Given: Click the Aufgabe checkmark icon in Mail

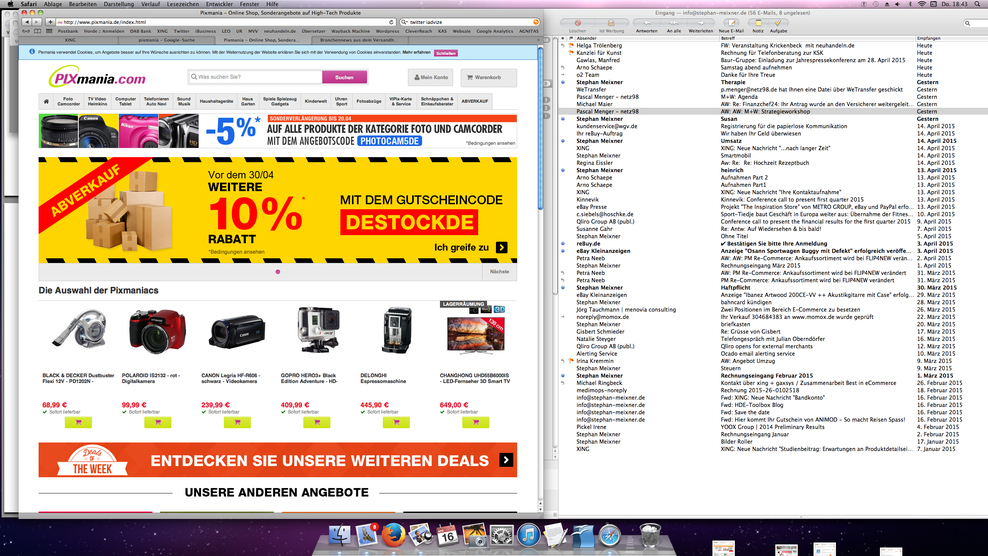Looking at the screenshot, I should coord(778,23).
